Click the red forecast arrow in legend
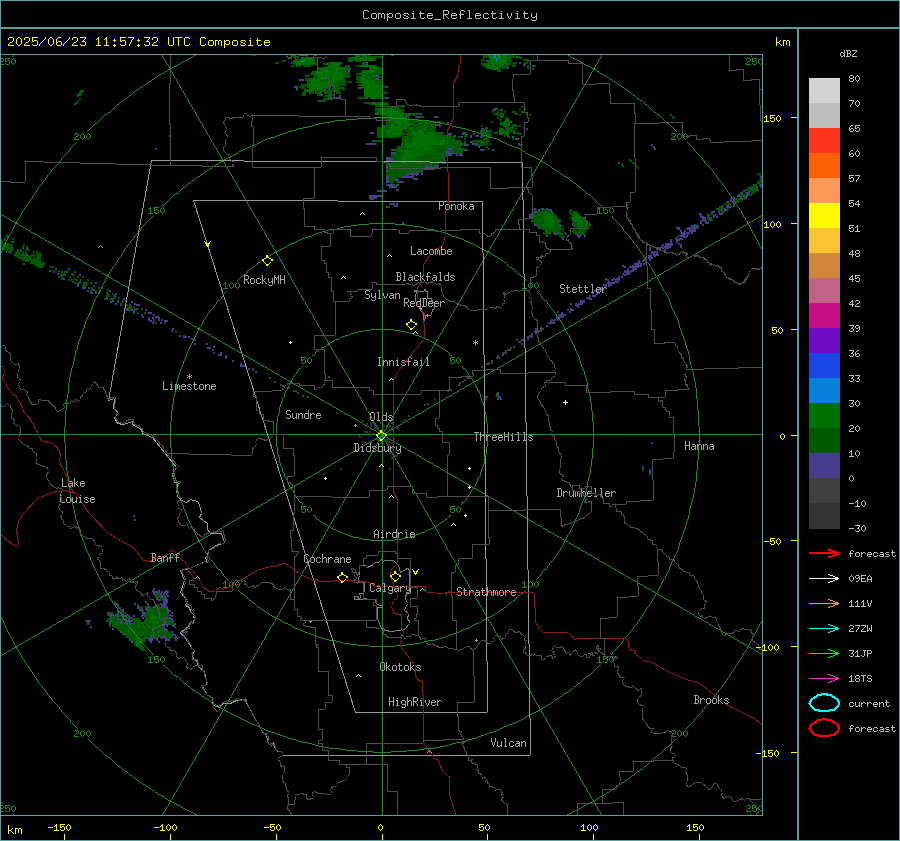The width and height of the screenshot is (900, 841). 824,553
